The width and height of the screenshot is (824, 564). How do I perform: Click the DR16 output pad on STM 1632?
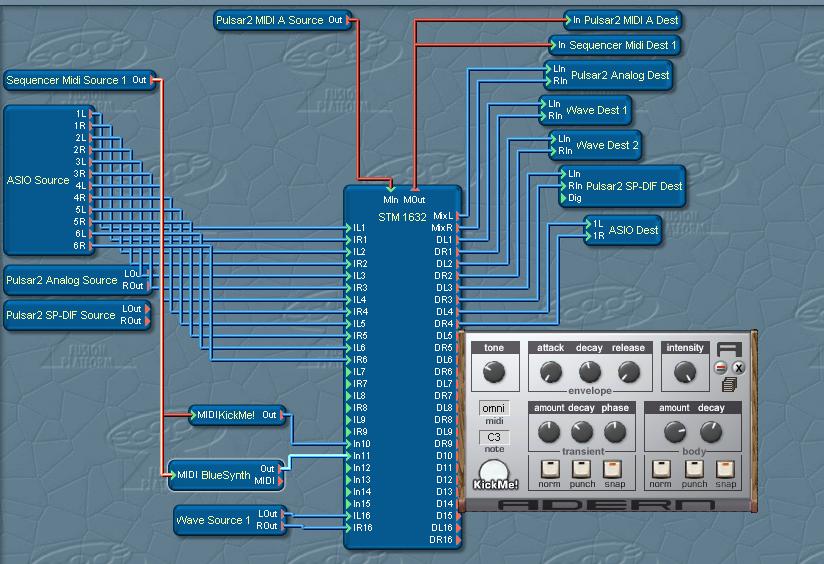(458, 539)
